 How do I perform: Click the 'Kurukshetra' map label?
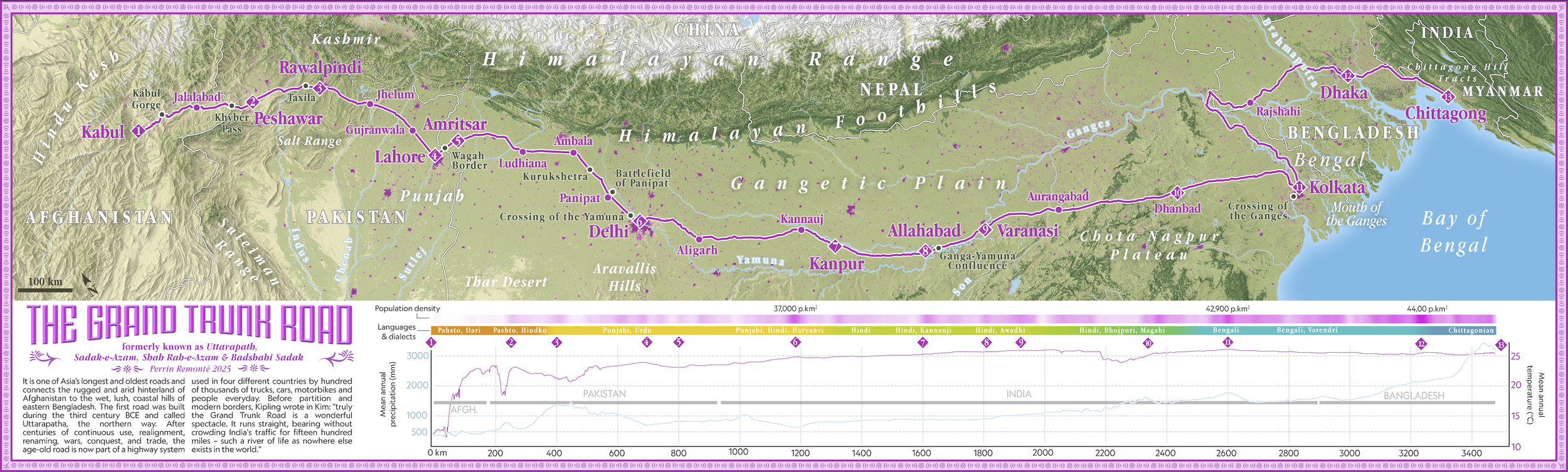point(555,176)
